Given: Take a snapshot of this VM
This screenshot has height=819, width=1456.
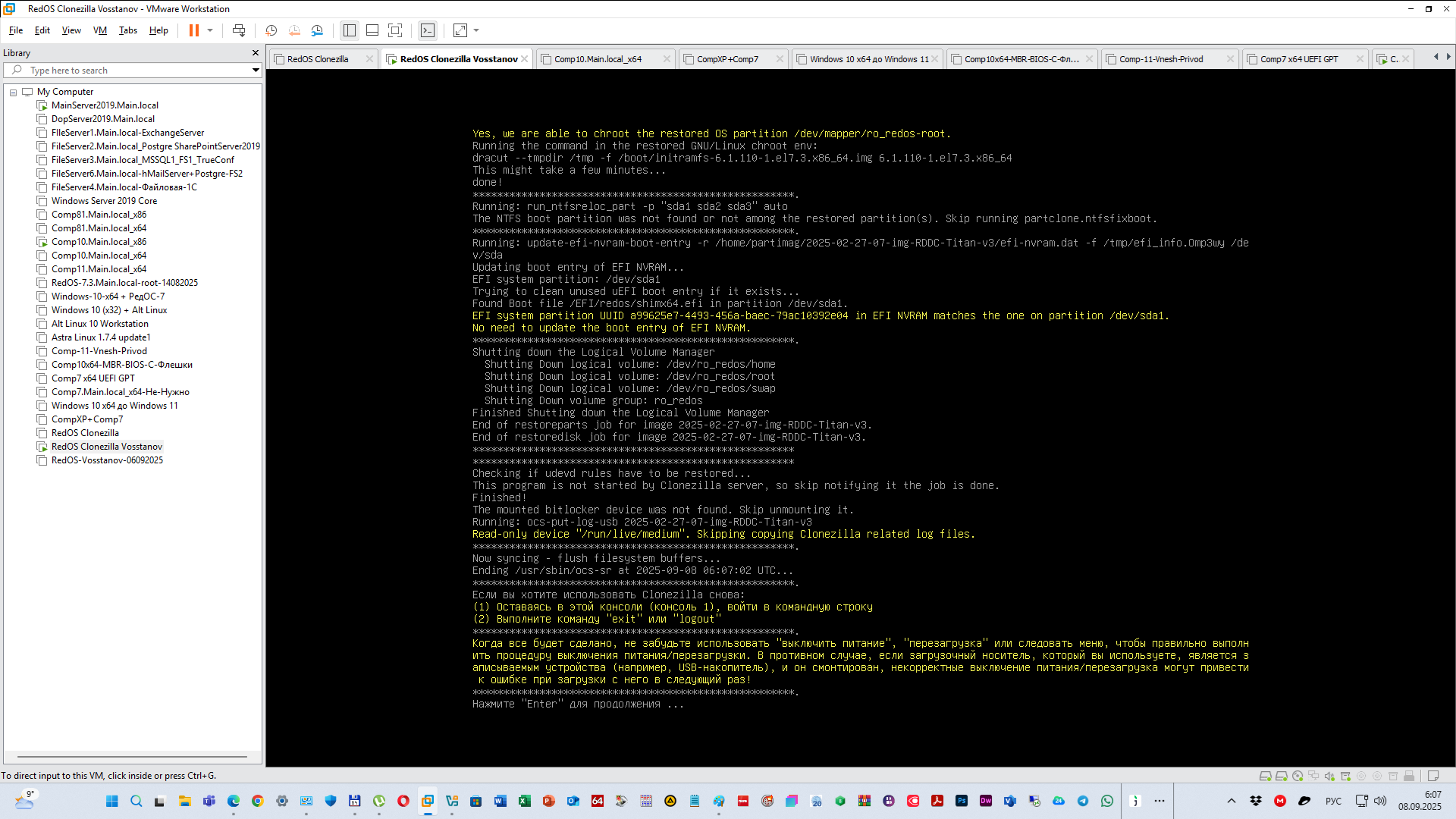Looking at the screenshot, I should [x=271, y=30].
